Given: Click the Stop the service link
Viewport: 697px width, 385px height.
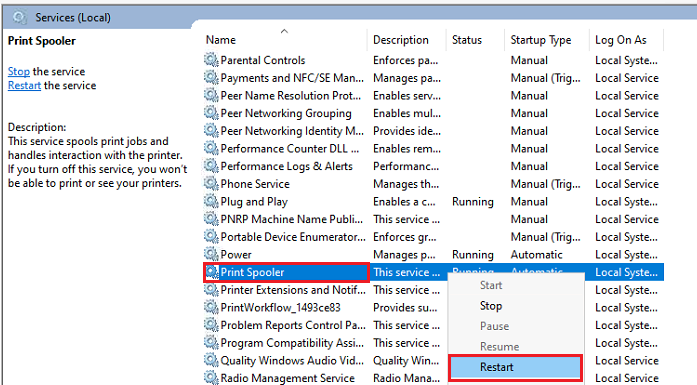Looking at the screenshot, I should tap(19, 72).
